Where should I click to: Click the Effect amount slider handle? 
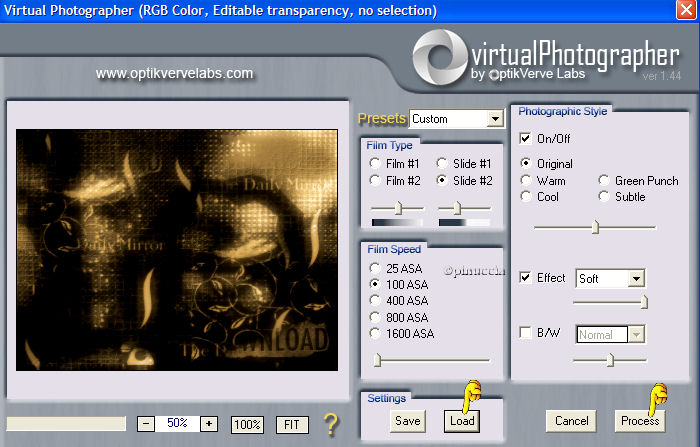[644, 302]
